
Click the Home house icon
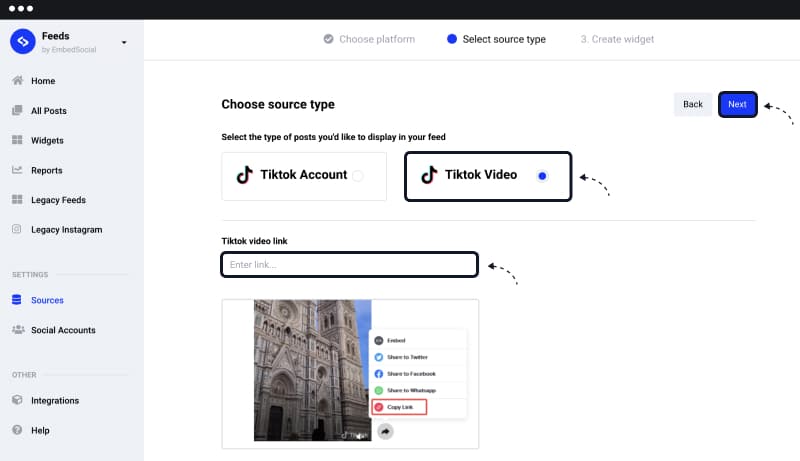(17, 81)
